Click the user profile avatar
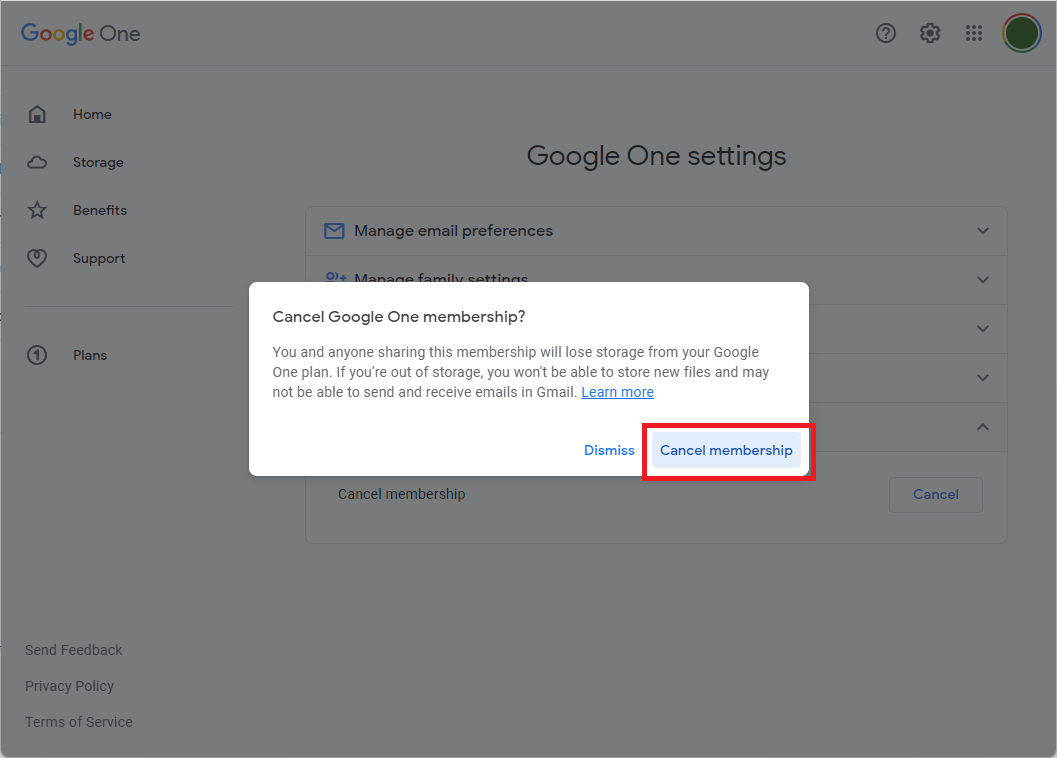Screen dimensions: 1057x758 (x=1021, y=33)
